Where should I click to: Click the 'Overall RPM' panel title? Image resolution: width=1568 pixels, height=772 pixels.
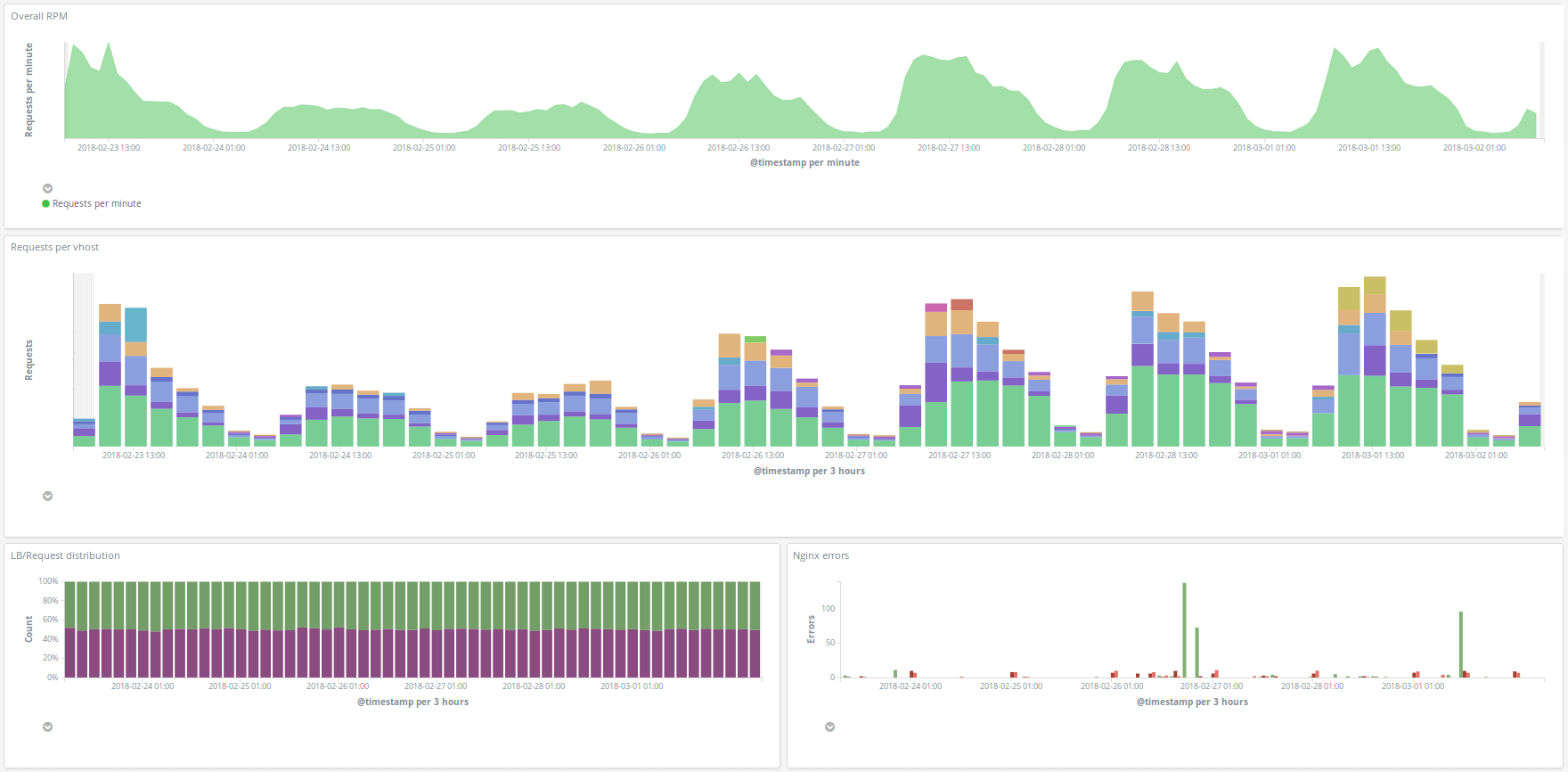click(x=39, y=16)
